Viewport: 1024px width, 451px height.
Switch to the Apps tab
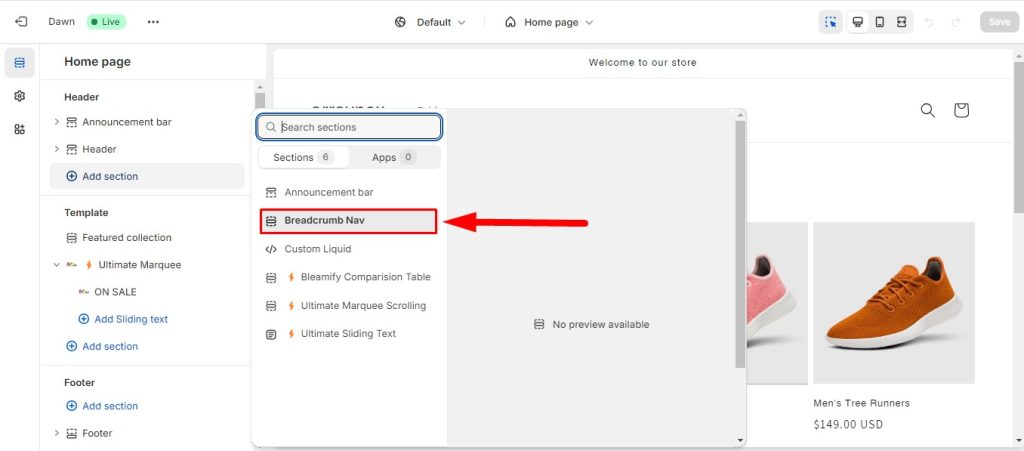394,157
